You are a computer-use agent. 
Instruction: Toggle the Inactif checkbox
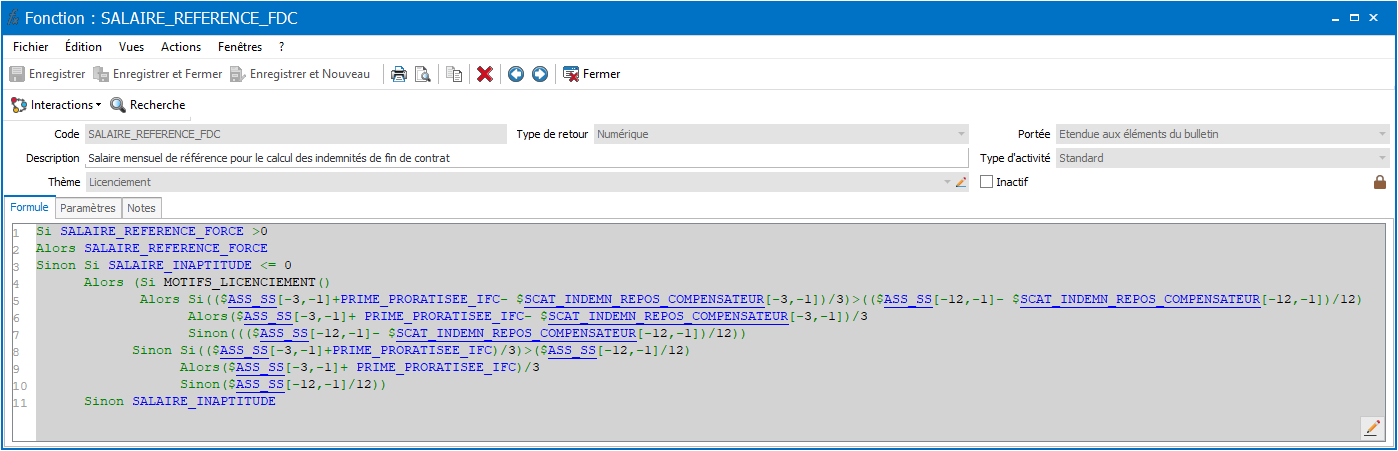tap(987, 182)
